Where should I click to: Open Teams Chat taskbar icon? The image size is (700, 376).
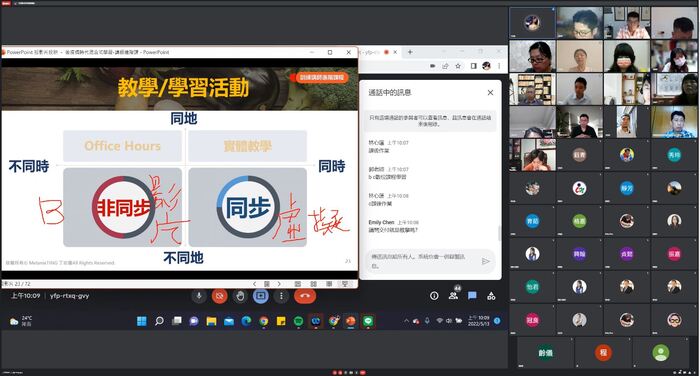coord(194,321)
